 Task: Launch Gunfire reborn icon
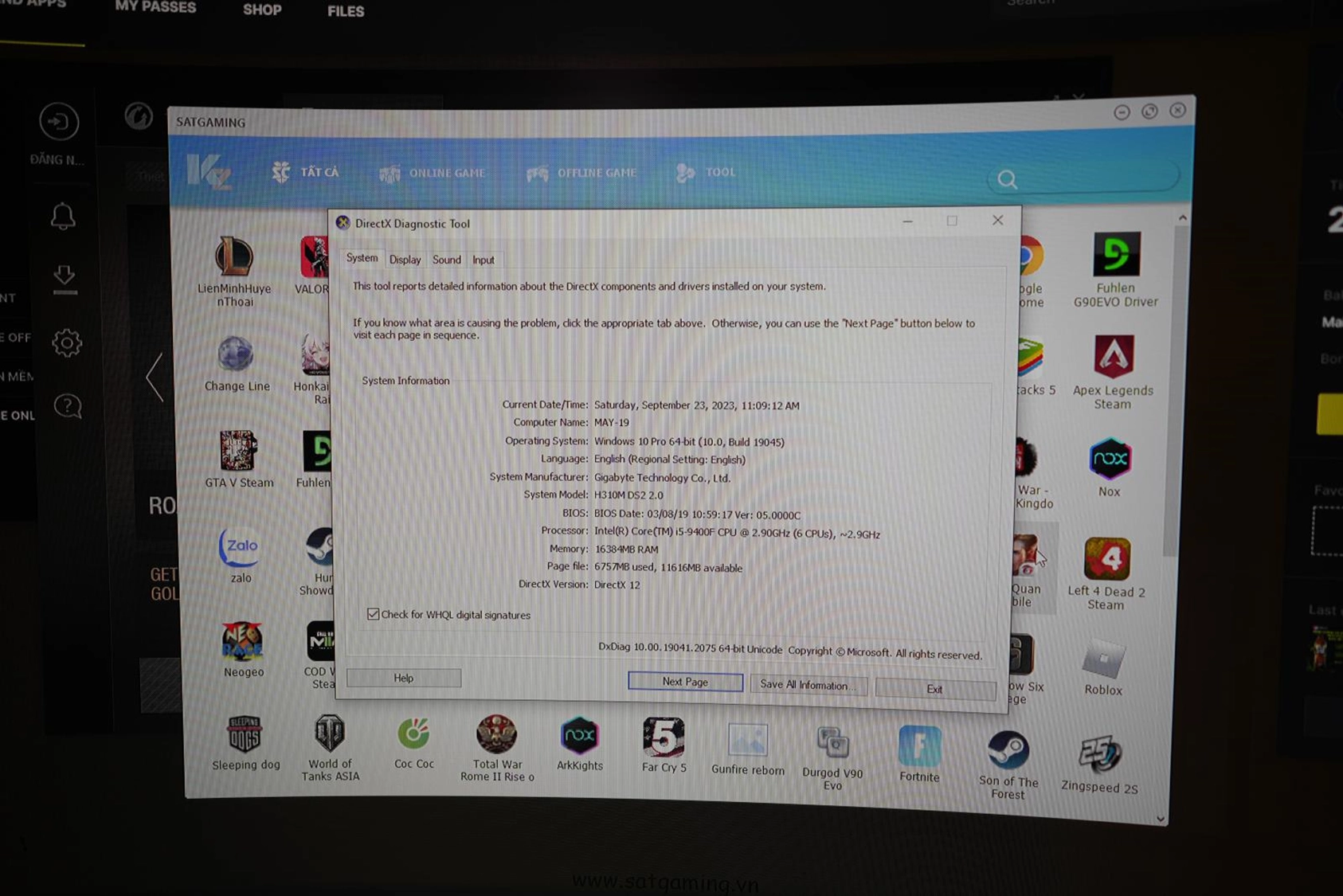point(747,741)
